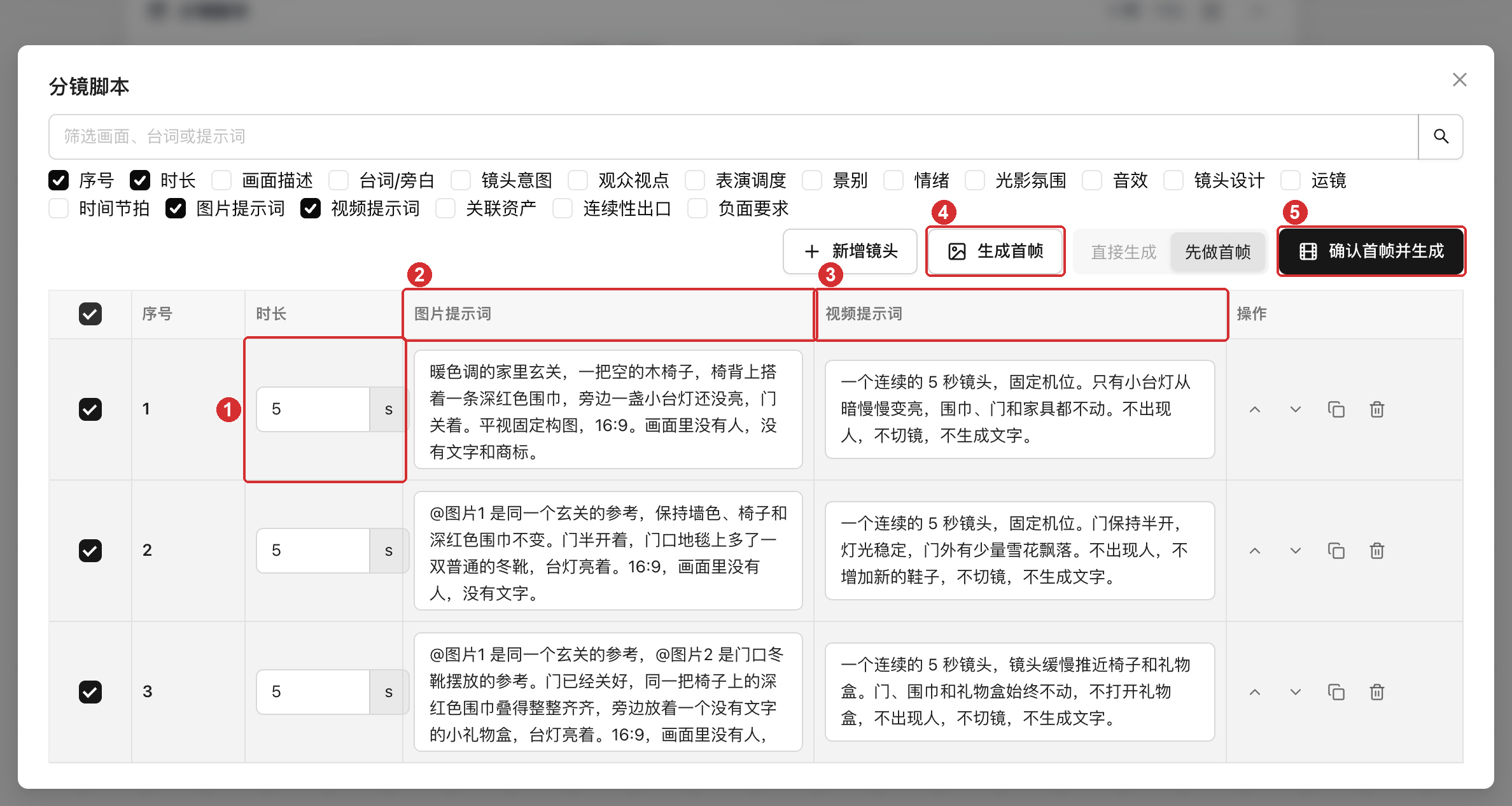Viewport: 1512px width, 806px height.
Task: Click the 生成首帧 button
Action: pyautogui.click(x=995, y=251)
